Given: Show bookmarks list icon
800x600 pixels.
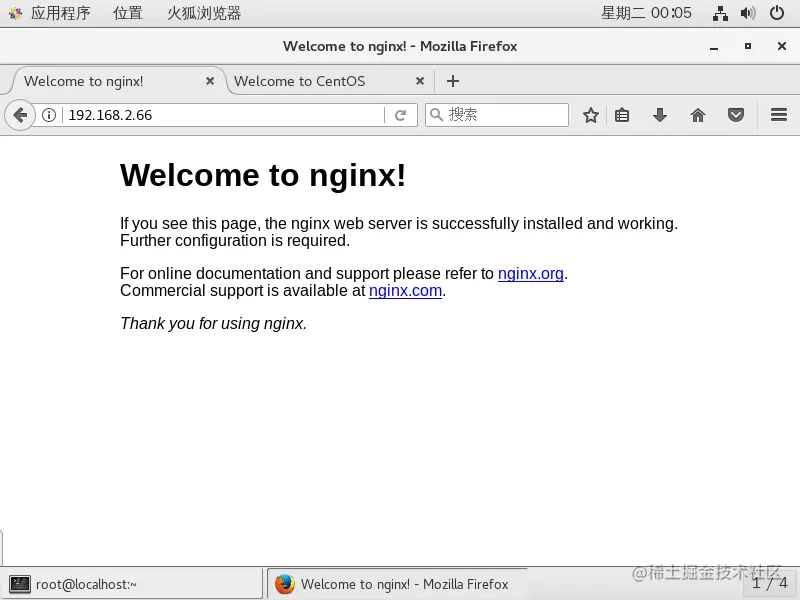Looking at the screenshot, I should click(622, 115).
